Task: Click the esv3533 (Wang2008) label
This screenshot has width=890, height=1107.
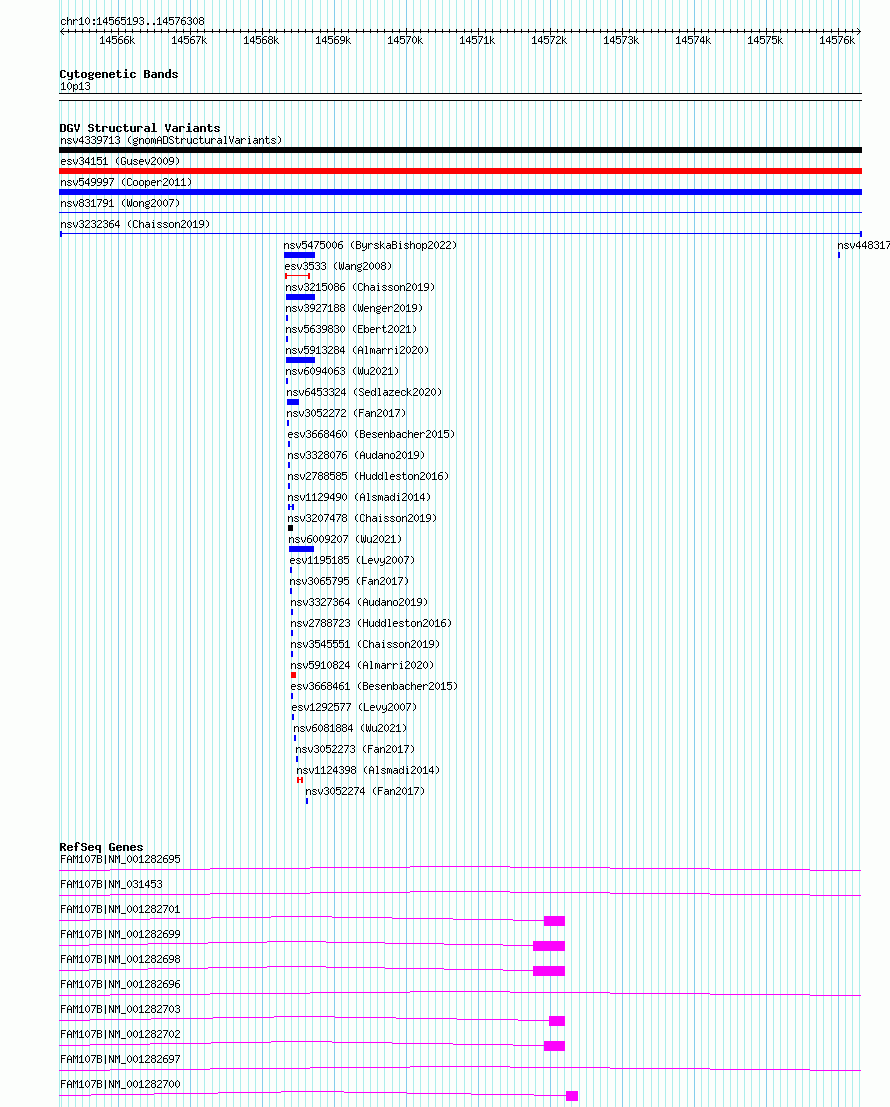Action: point(338,266)
